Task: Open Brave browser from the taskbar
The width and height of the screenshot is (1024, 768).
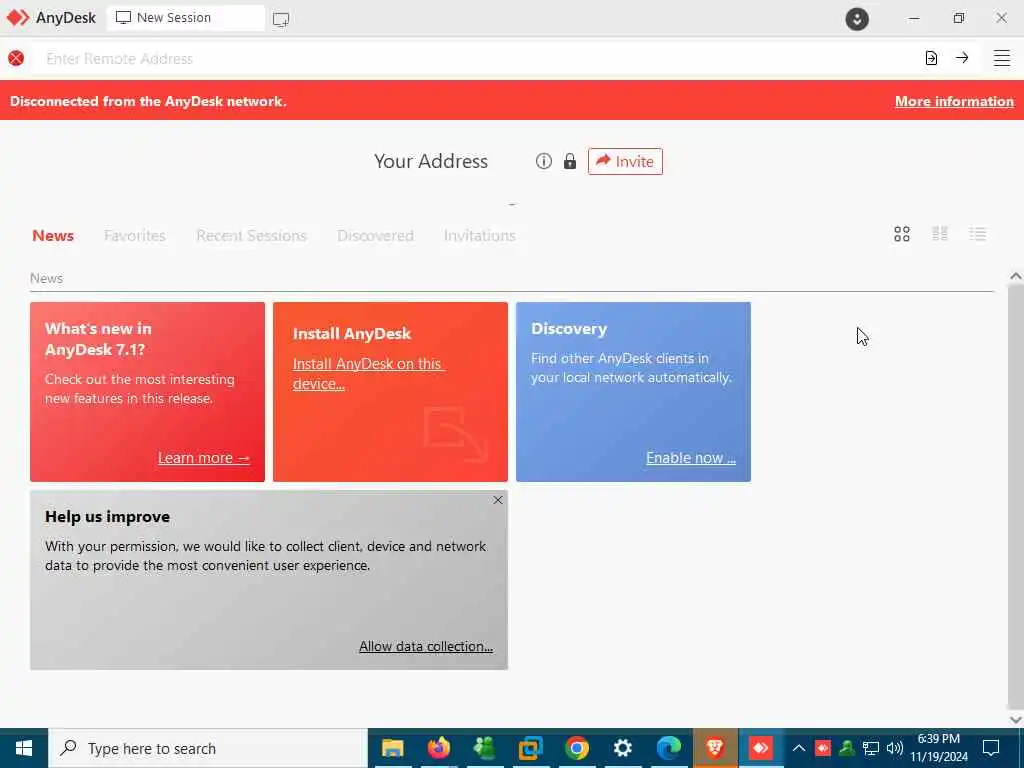Action: pos(715,748)
